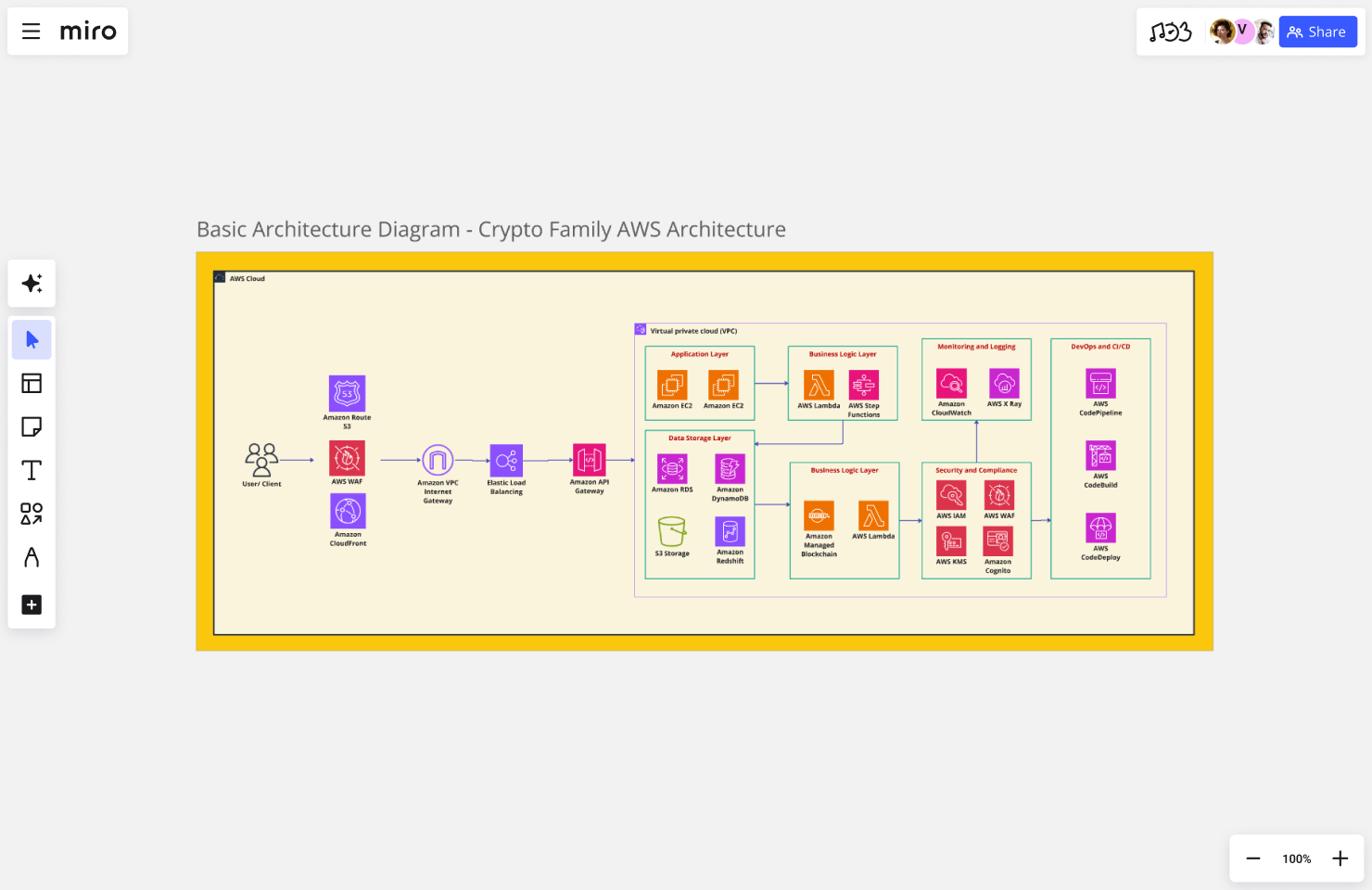Select the first Amazon EC2 icon
Screen dimensions: 1372x890
click(672, 385)
